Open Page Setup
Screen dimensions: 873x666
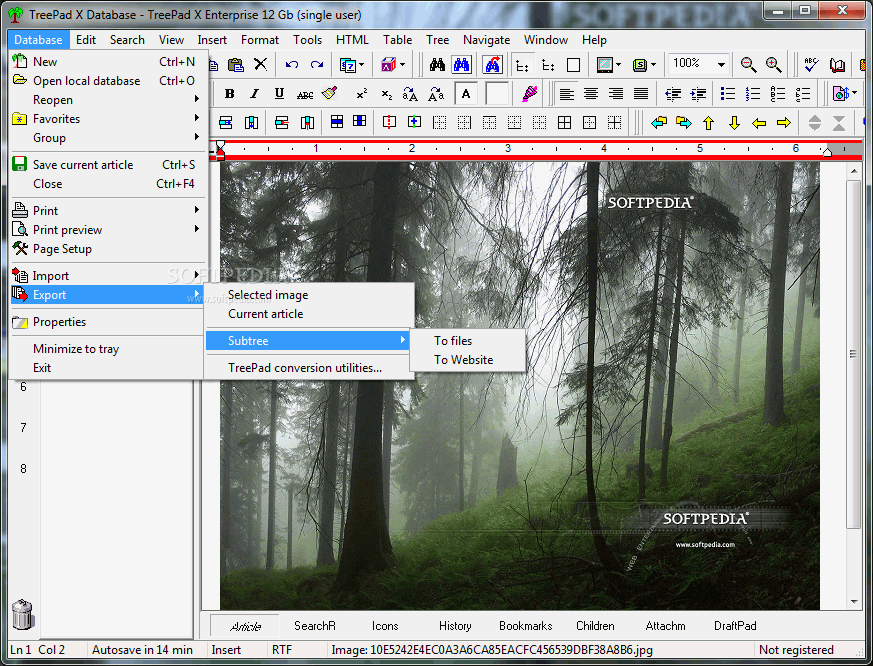(109, 249)
